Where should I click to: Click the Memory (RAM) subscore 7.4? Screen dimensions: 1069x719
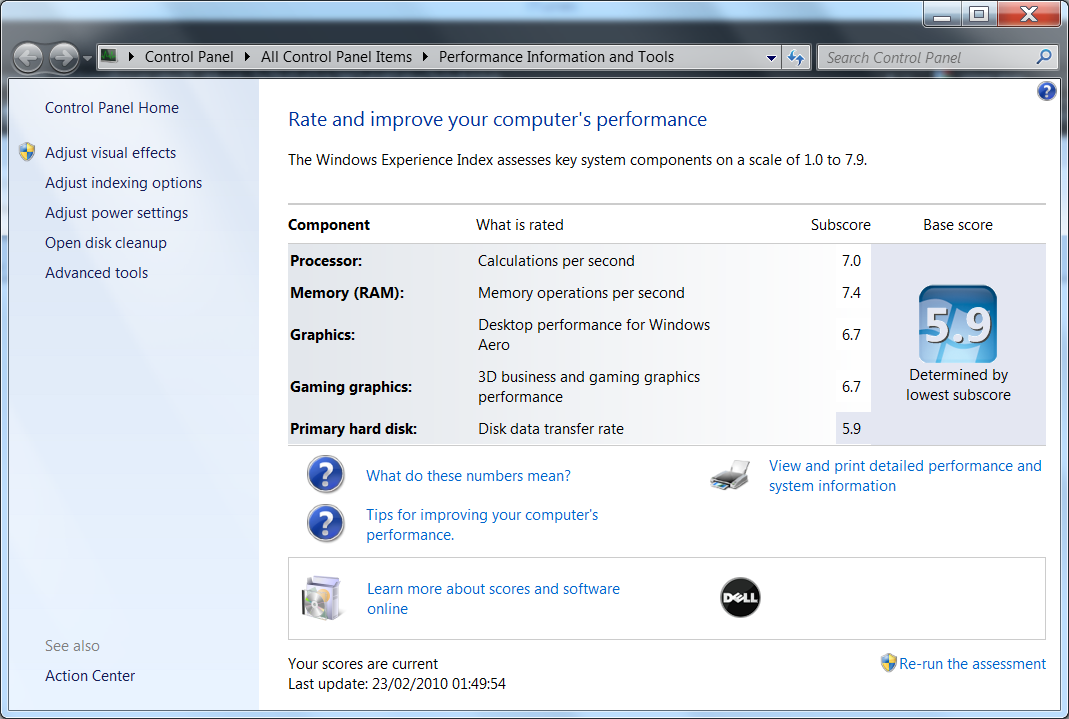coord(851,293)
